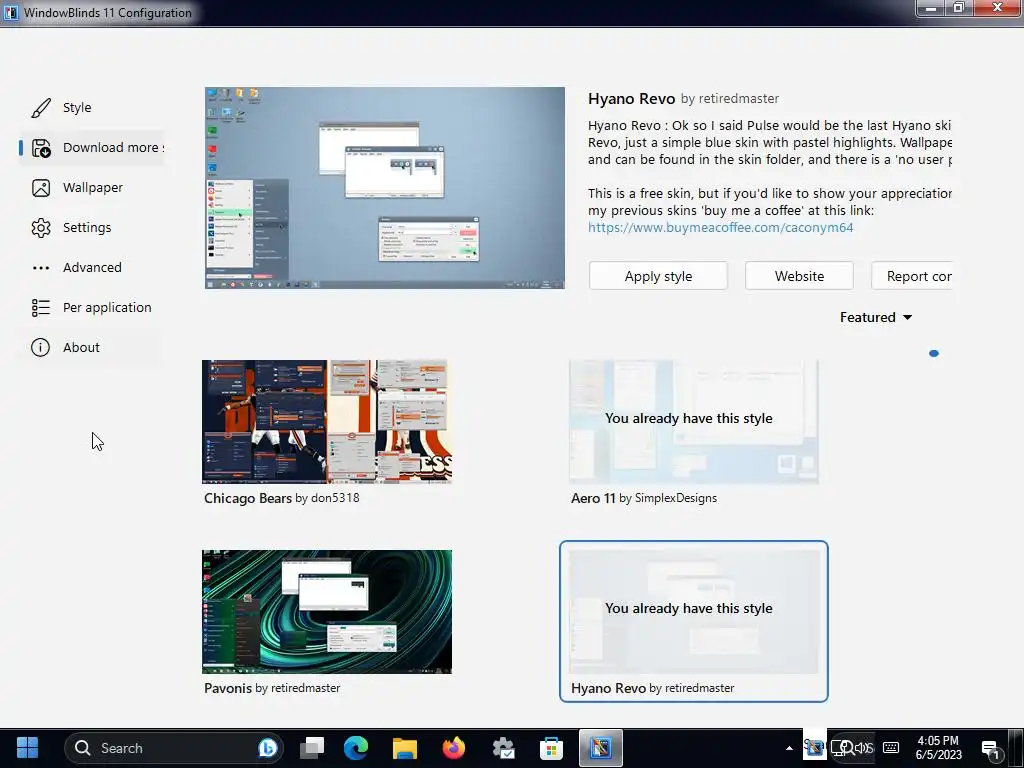The width and height of the screenshot is (1024, 768).
Task: Go to the Wallpaper page
Action: (x=93, y=187)
